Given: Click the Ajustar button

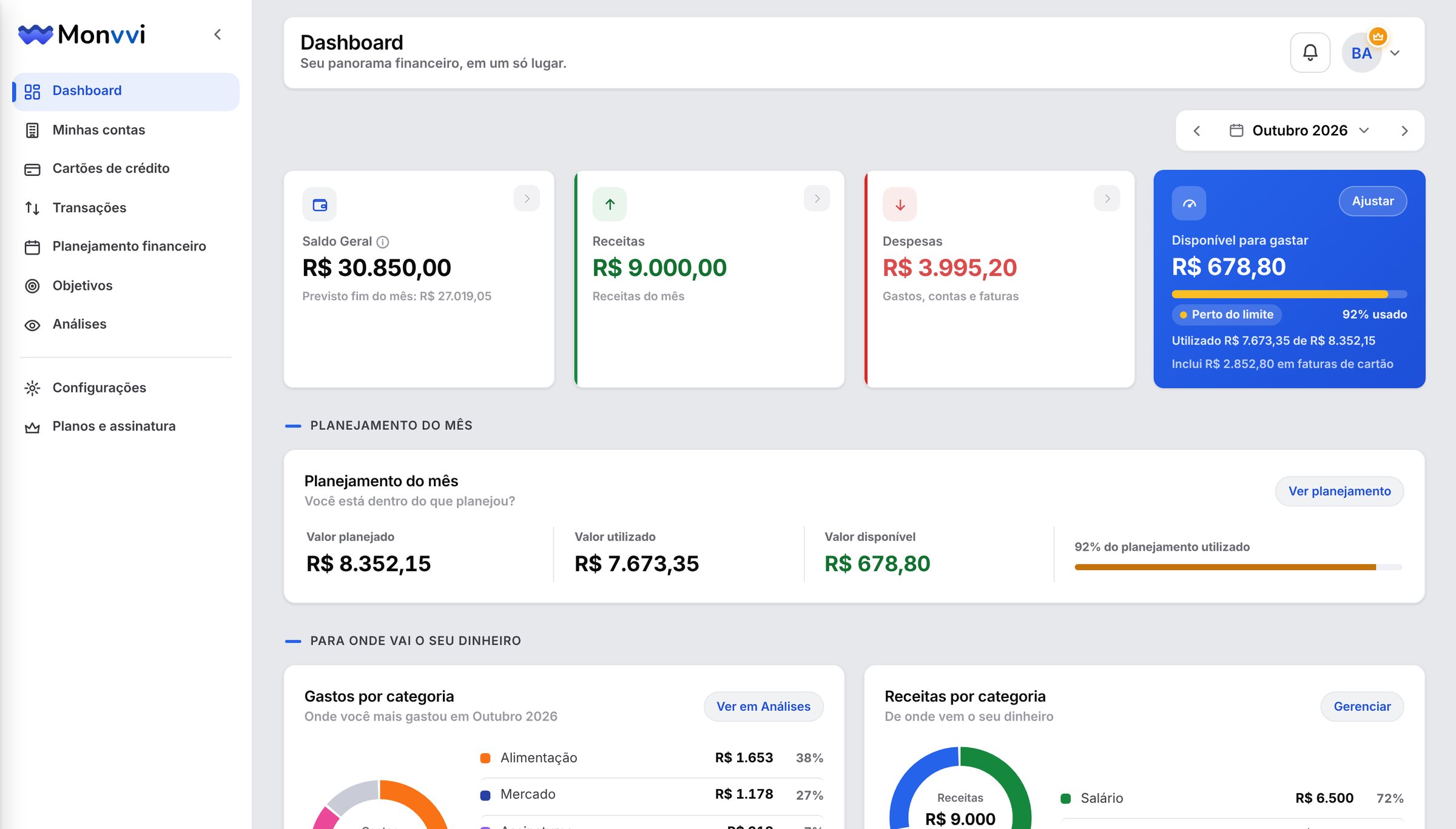Looking at the screenshot, I should [1373, 201].
